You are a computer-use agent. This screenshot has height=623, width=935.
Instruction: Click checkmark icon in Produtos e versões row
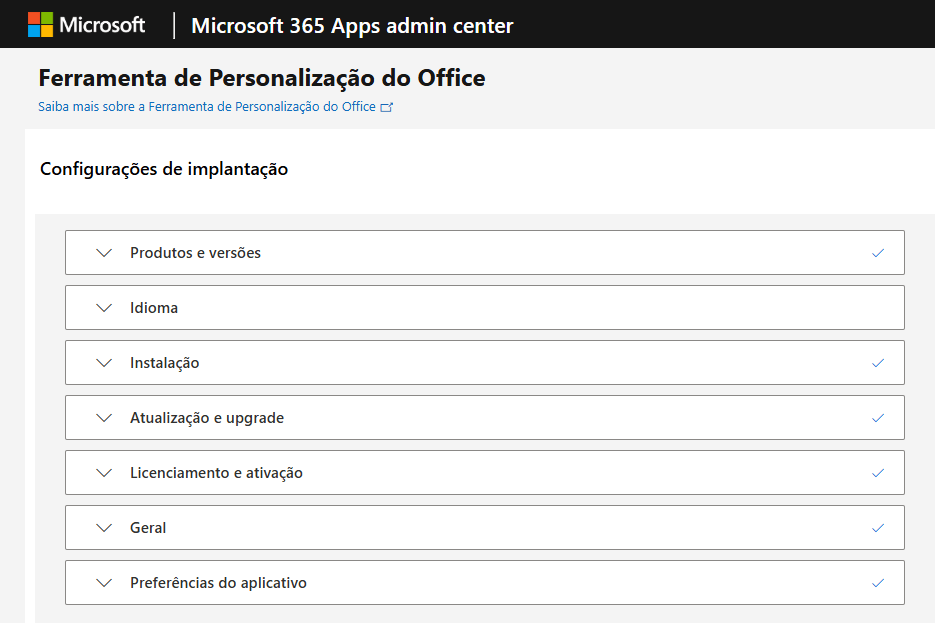click(x=878, y=253)
